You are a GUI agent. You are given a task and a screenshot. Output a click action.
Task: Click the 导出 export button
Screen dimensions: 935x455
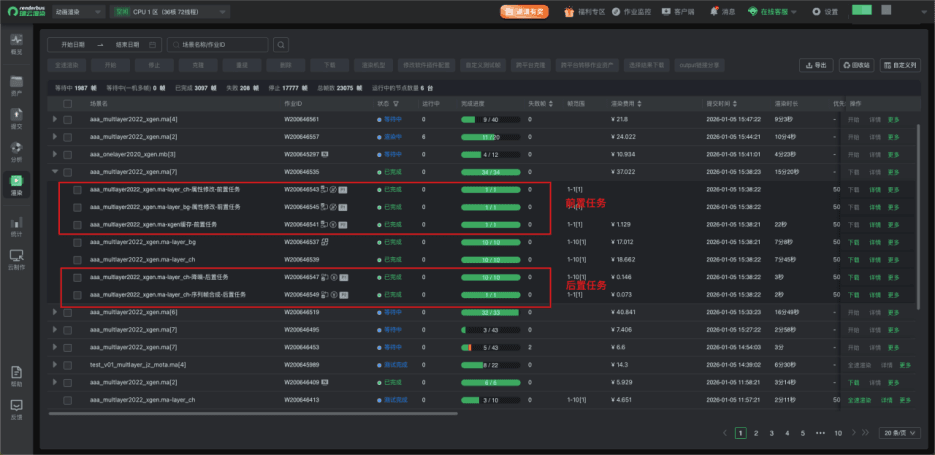[816, 65]
